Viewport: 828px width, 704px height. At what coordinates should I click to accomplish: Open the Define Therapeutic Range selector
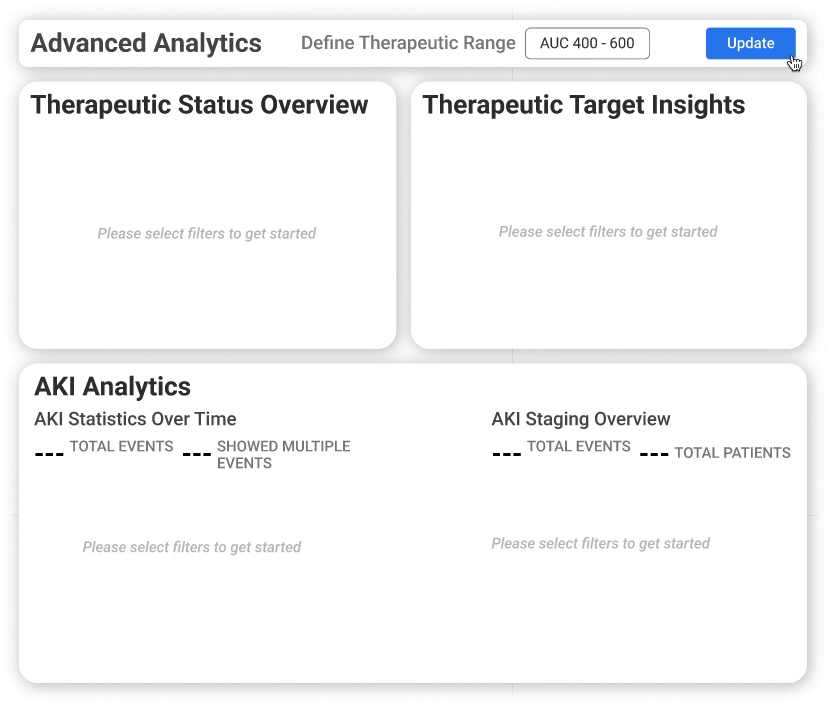point(587,43)
